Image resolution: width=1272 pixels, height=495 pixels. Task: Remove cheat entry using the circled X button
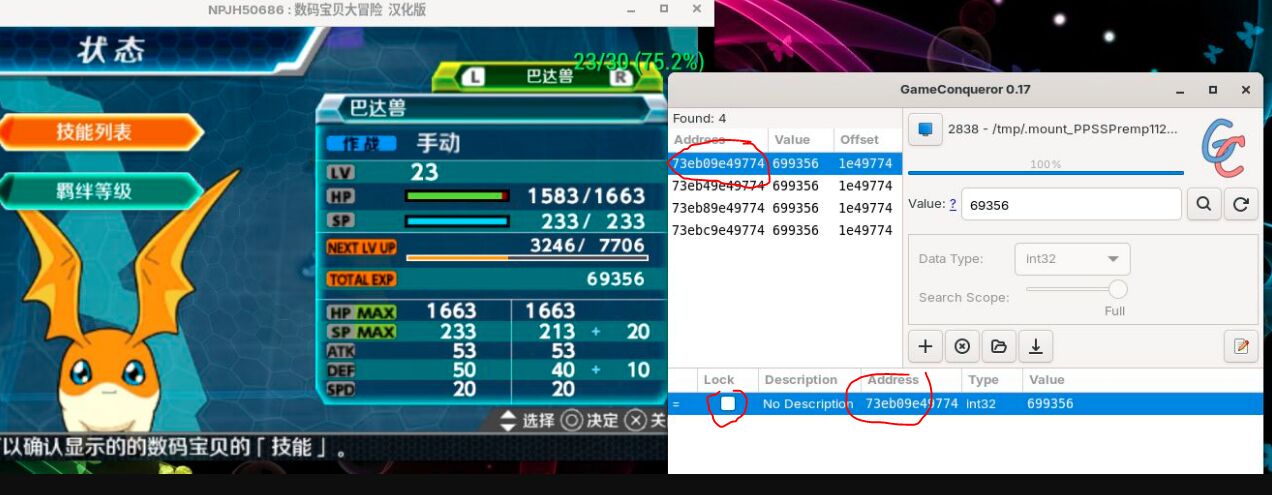click(x=962, y=346)
